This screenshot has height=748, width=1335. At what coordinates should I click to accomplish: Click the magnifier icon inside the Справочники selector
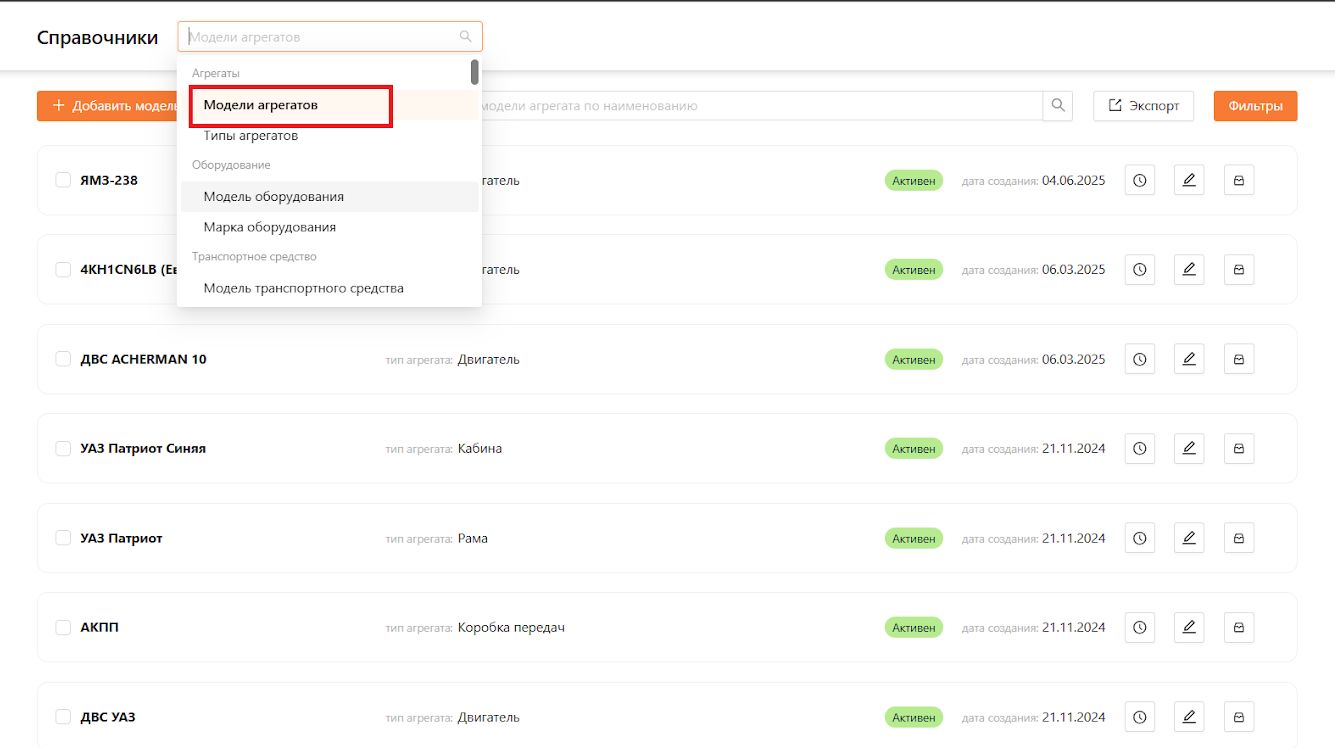point(465,37)
